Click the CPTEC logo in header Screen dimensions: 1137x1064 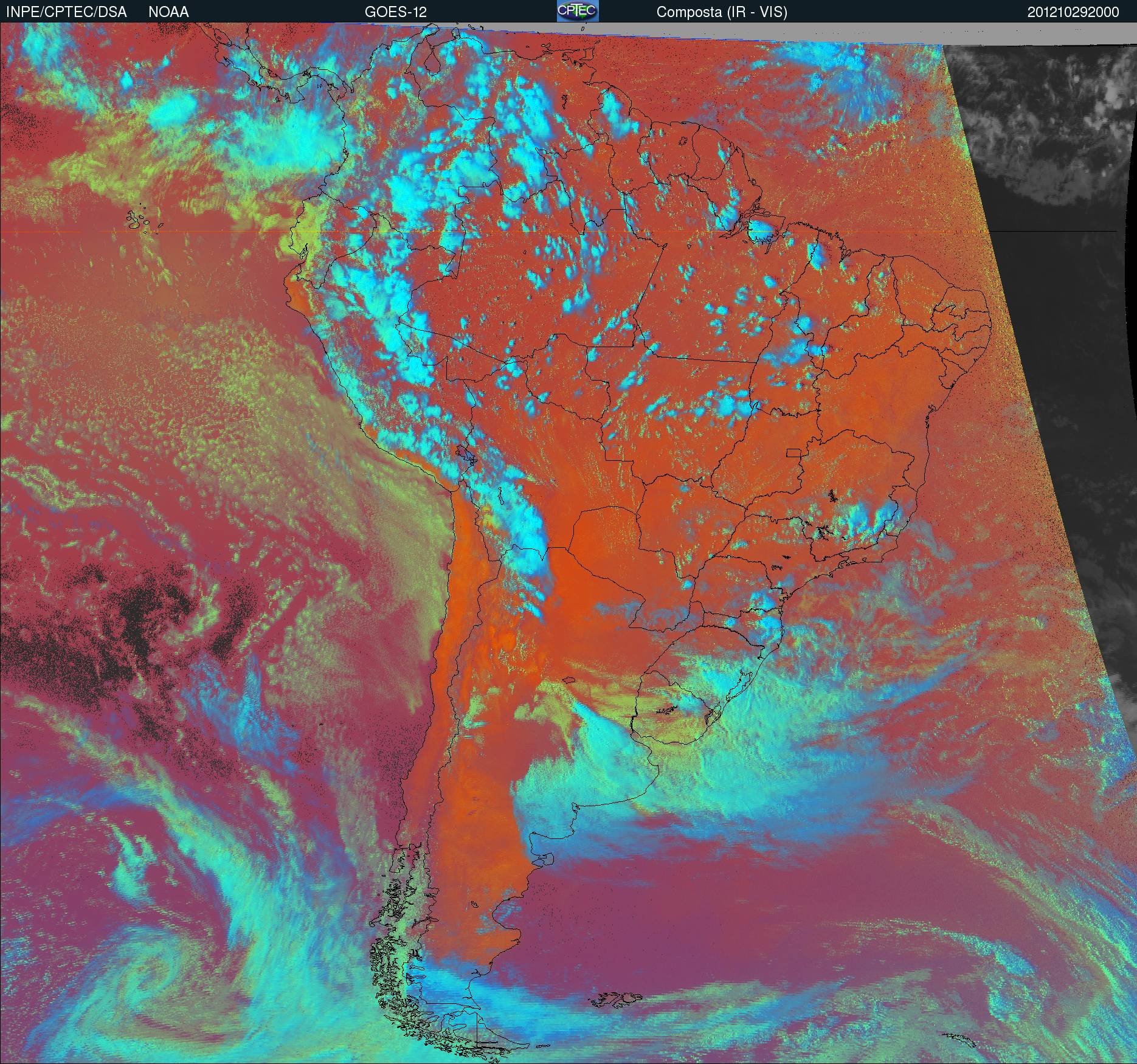pyautogui.click(x=578, y=11)
